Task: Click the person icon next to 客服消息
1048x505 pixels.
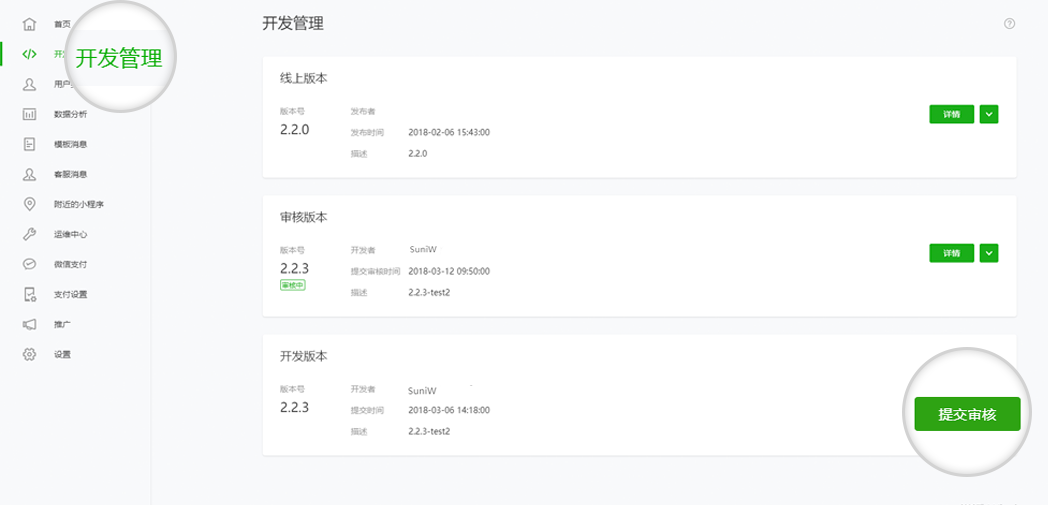Action: 30,174
